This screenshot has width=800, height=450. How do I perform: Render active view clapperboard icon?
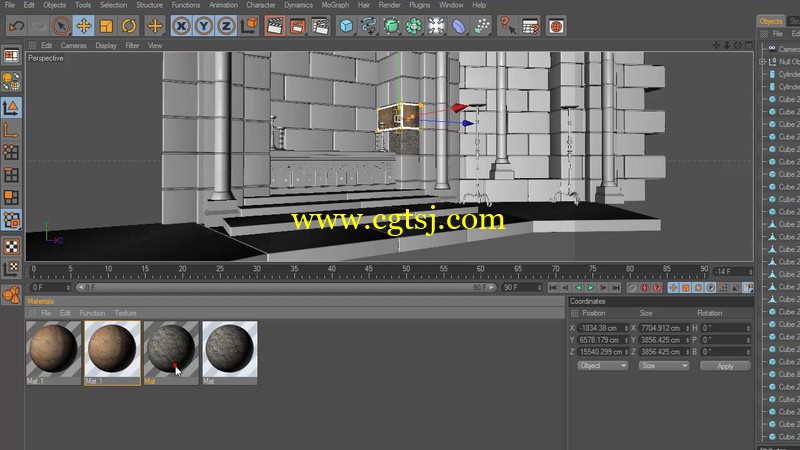click(274, 26)
